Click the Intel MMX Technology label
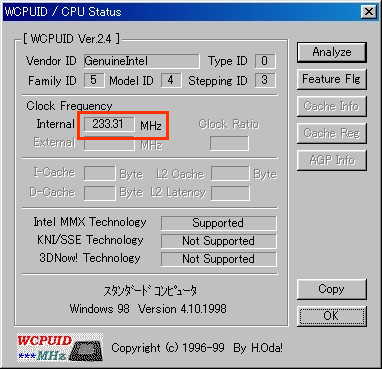382x369 pixels. 90,222
